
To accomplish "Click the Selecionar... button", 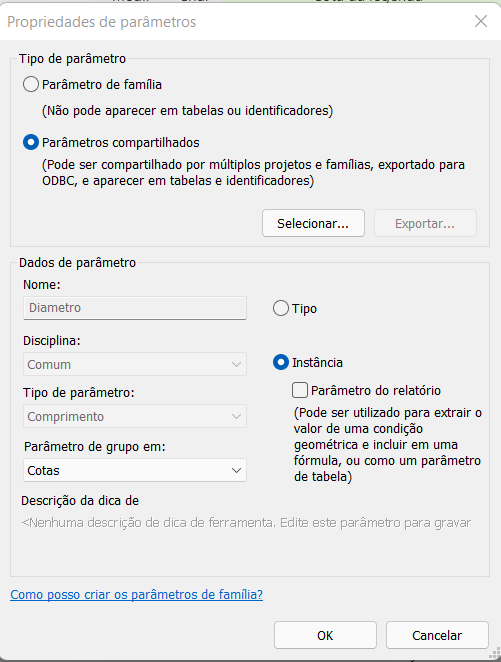I will 313,223.
